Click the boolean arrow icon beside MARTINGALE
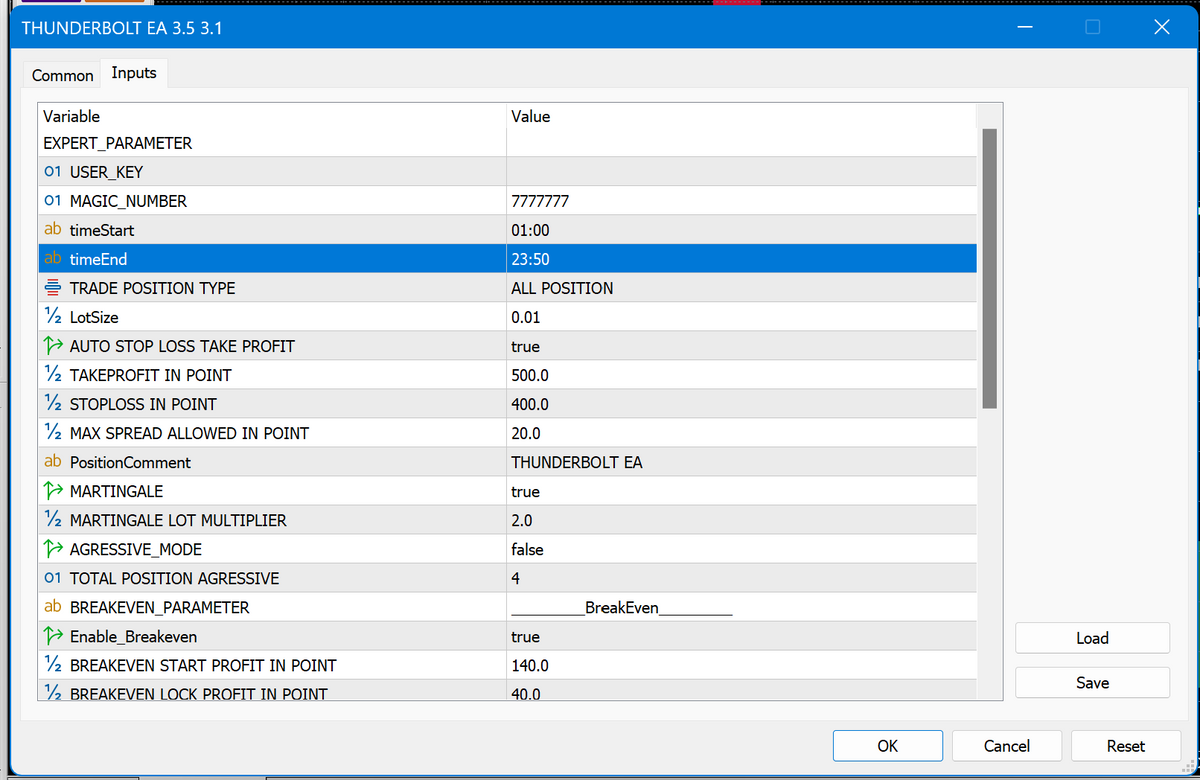Image resolution: width=1200 pixels, height=780 pixels. click(x=54, y=491)
